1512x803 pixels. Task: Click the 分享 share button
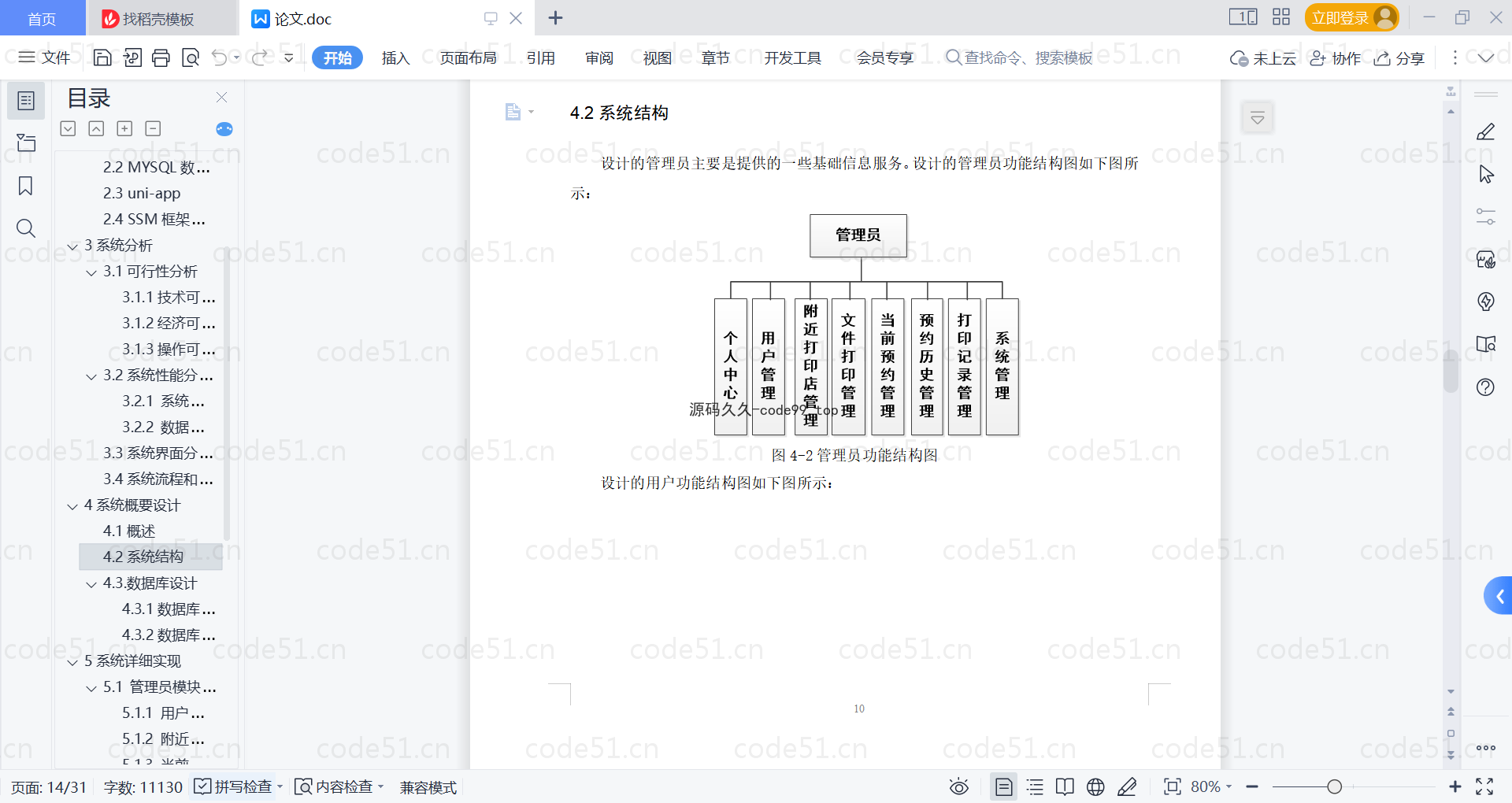[x=1399, y=58]
